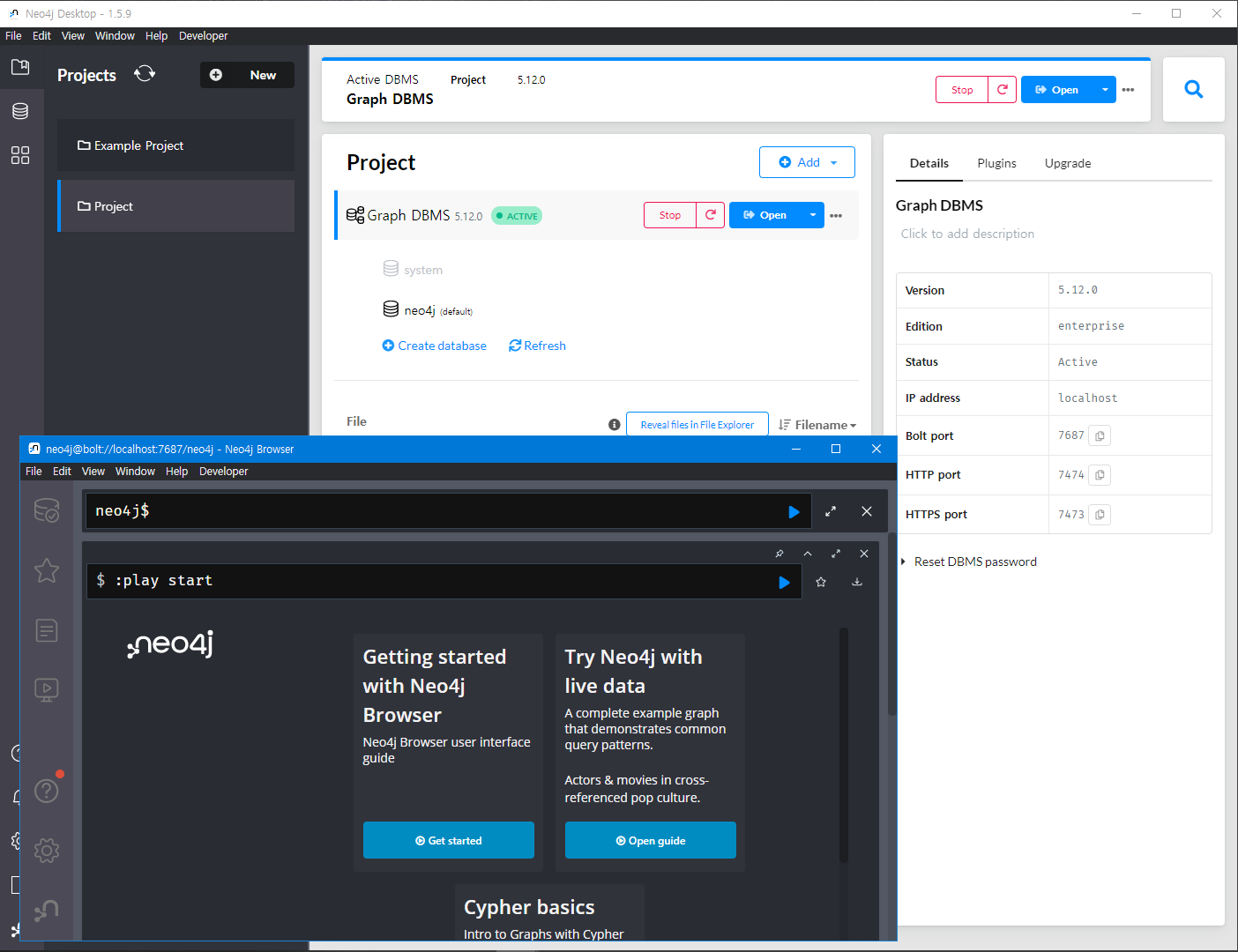Select the system database

[413, 270]
